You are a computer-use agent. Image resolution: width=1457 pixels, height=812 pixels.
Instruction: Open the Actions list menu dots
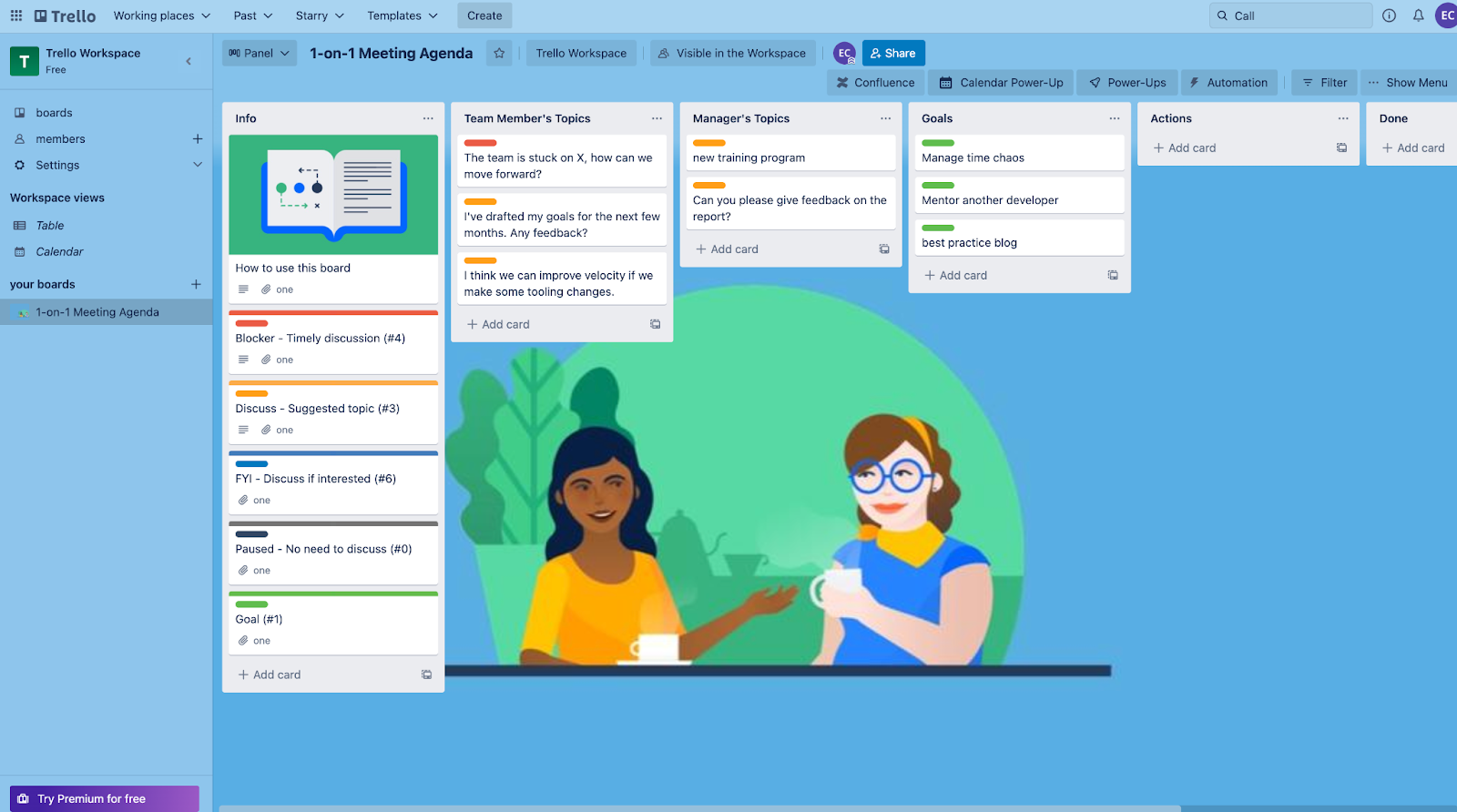point(1343,118)
